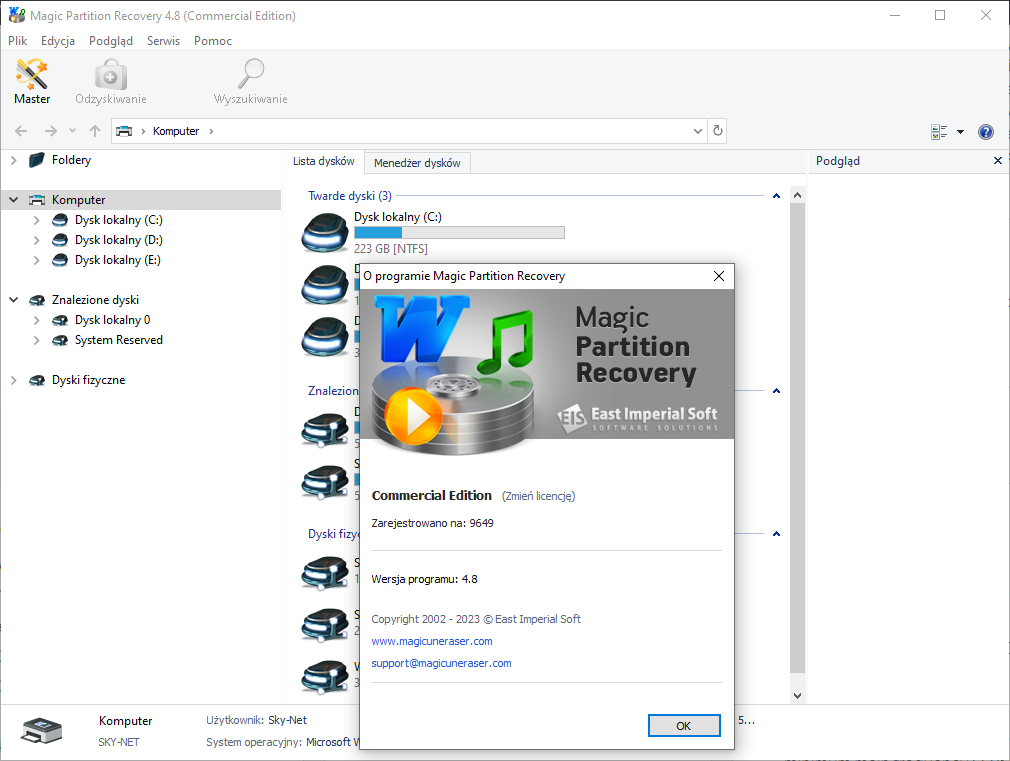Collapse the Znalezione dyski list group
This screenshot has width=1010, height=761.
tap(776, 391)
